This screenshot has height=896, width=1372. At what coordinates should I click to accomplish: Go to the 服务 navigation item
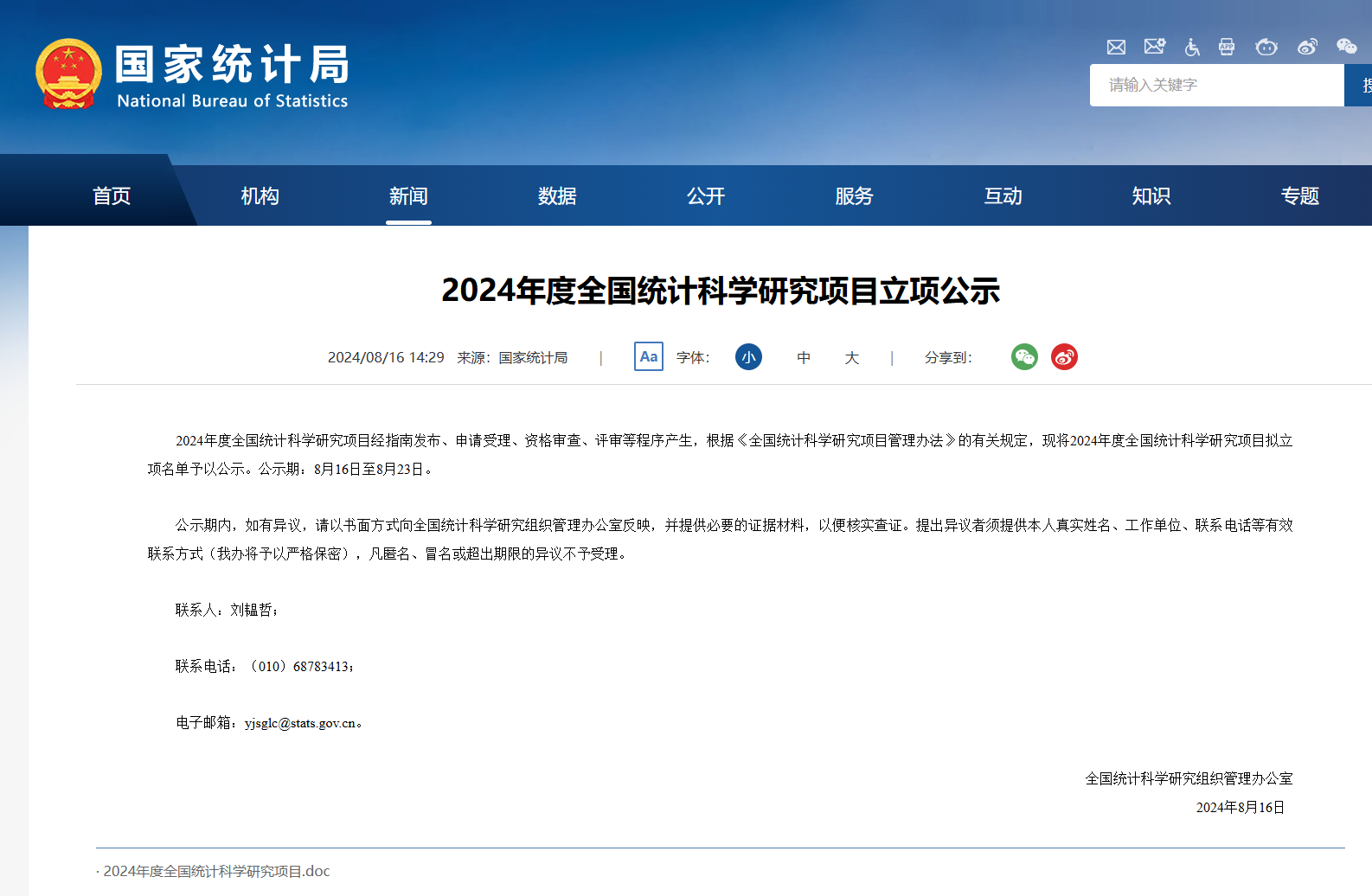(854, 196)
